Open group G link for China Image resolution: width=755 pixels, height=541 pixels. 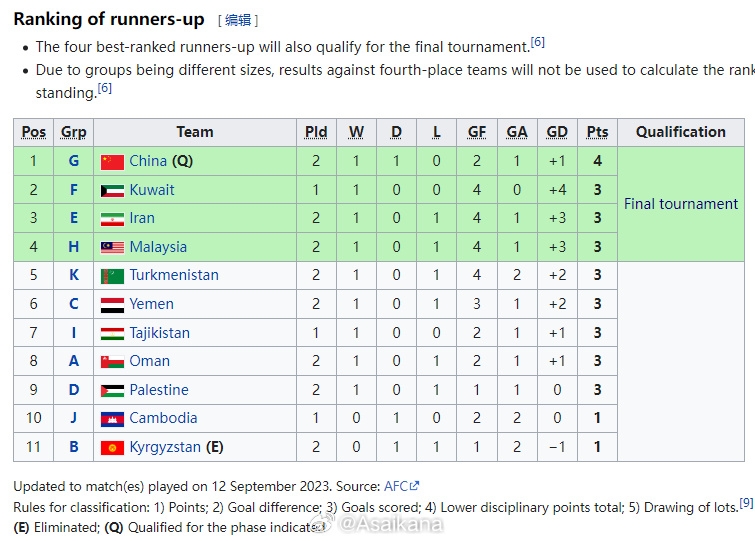[x=73, y=161]
